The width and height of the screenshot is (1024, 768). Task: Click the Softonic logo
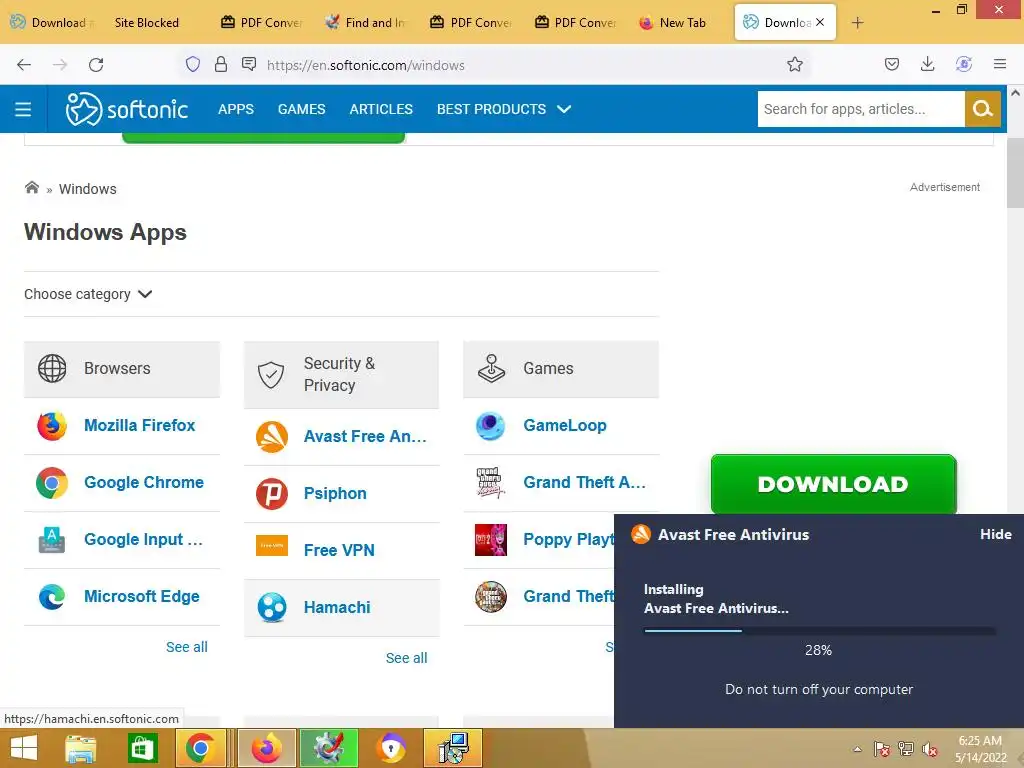[127, 109]
